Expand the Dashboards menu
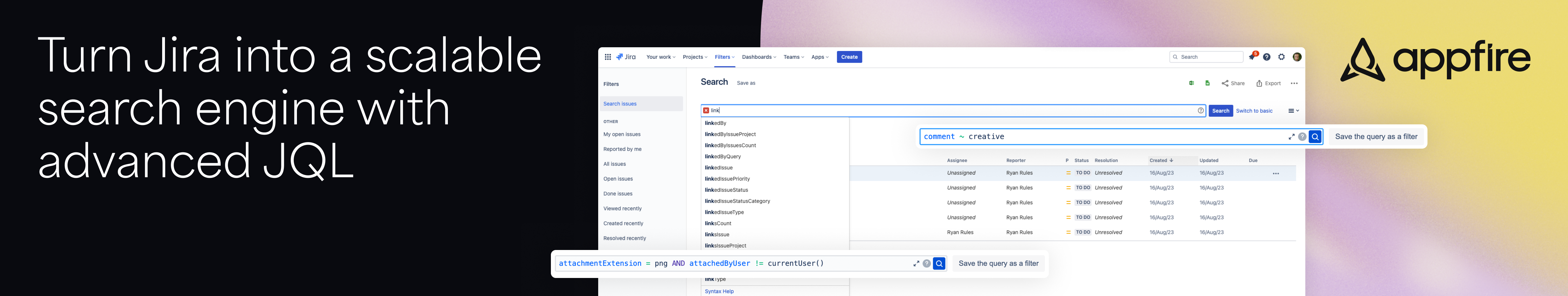The image size is (1568, 296). click(759, 57)
